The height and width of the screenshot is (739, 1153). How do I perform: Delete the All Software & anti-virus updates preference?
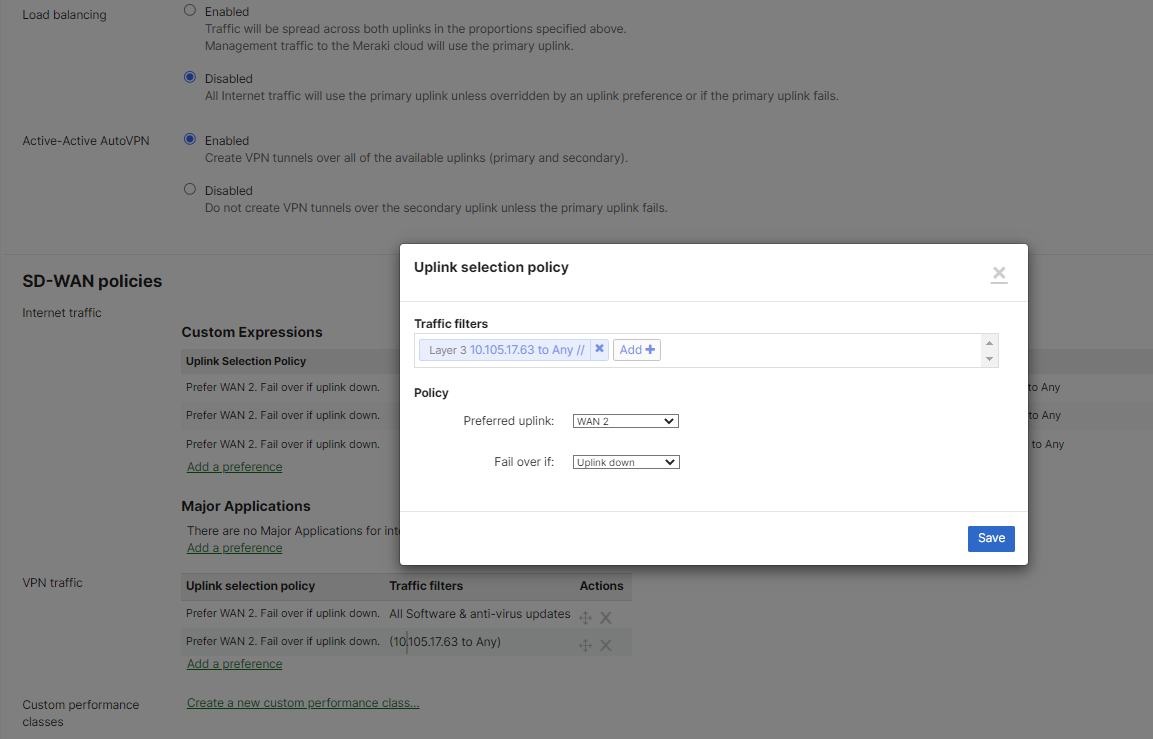point(605,618)
